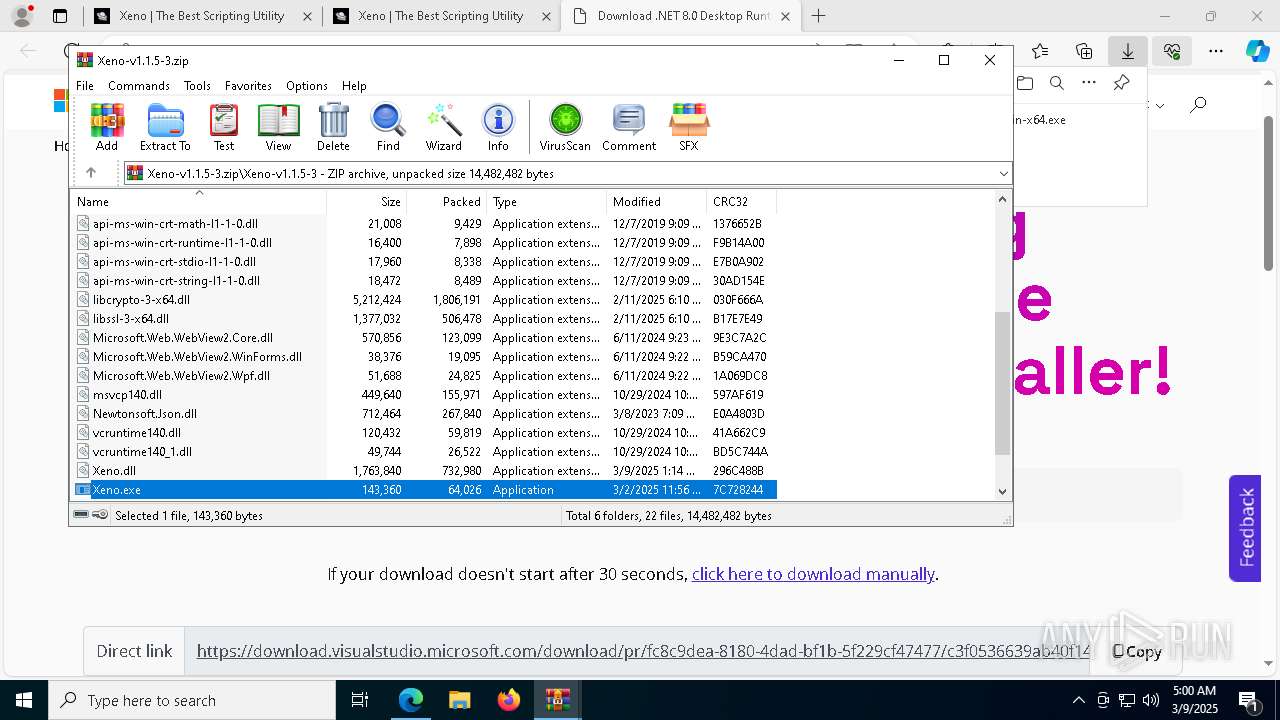Click the SFX archive icon
This screenshot has height=720, width=1280.
coord(689,127)
